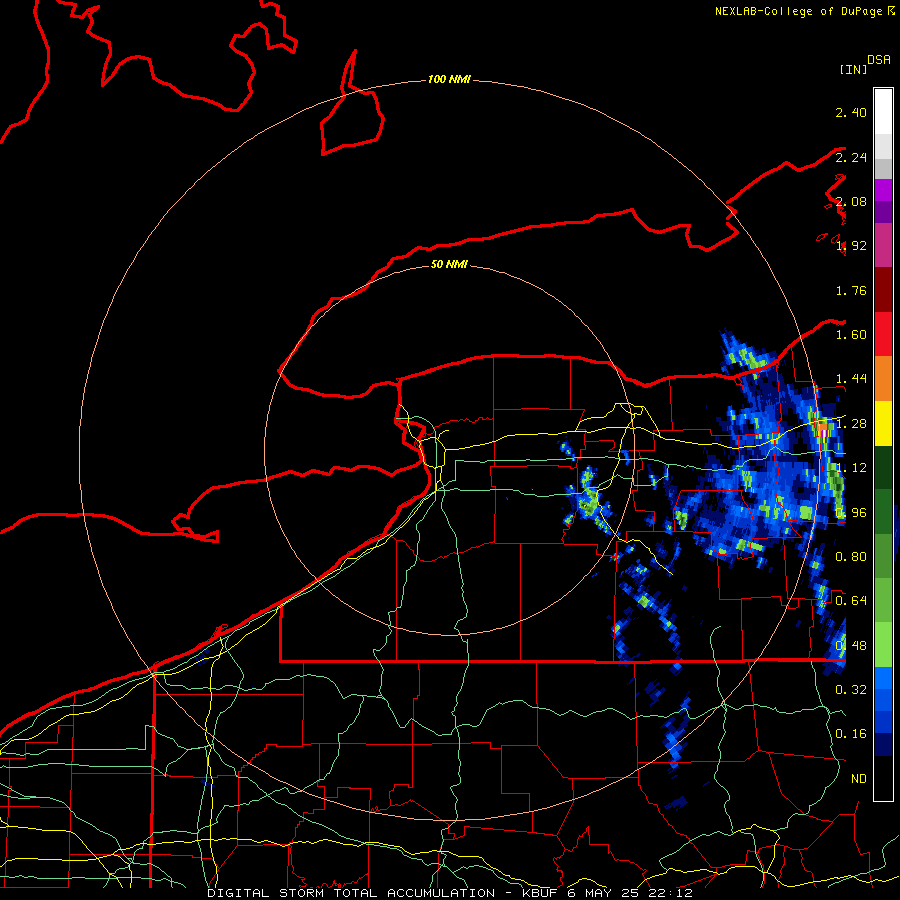900x900 pixels.
Task: Select the green swatch beside 0.80
Action: click(x=883, y=556)
